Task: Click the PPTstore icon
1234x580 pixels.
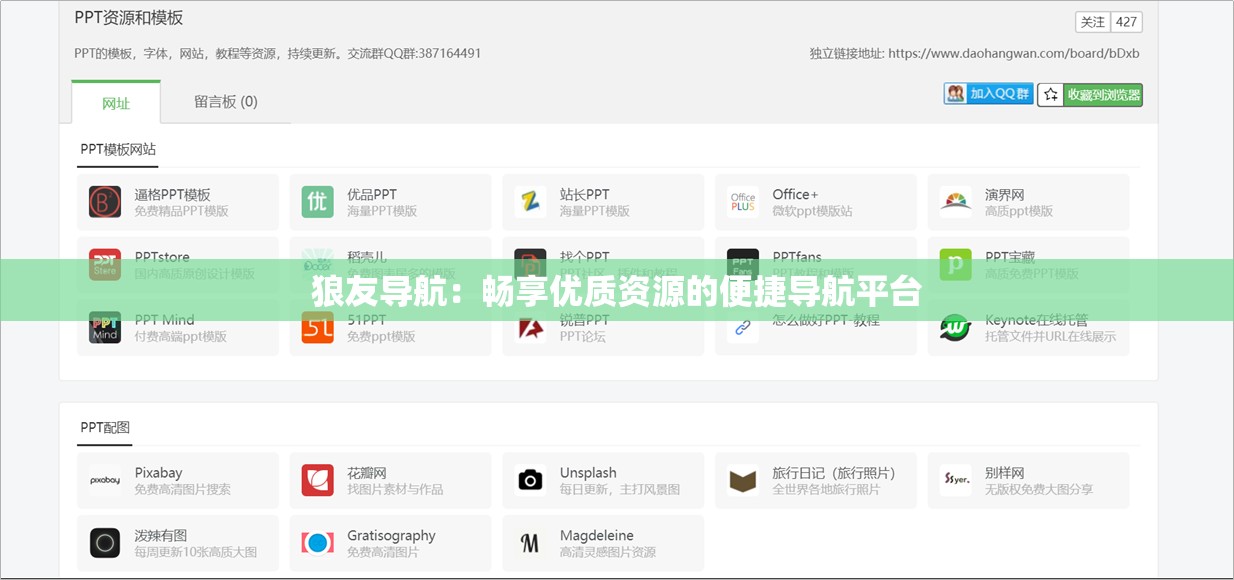Action: [105, 265]
